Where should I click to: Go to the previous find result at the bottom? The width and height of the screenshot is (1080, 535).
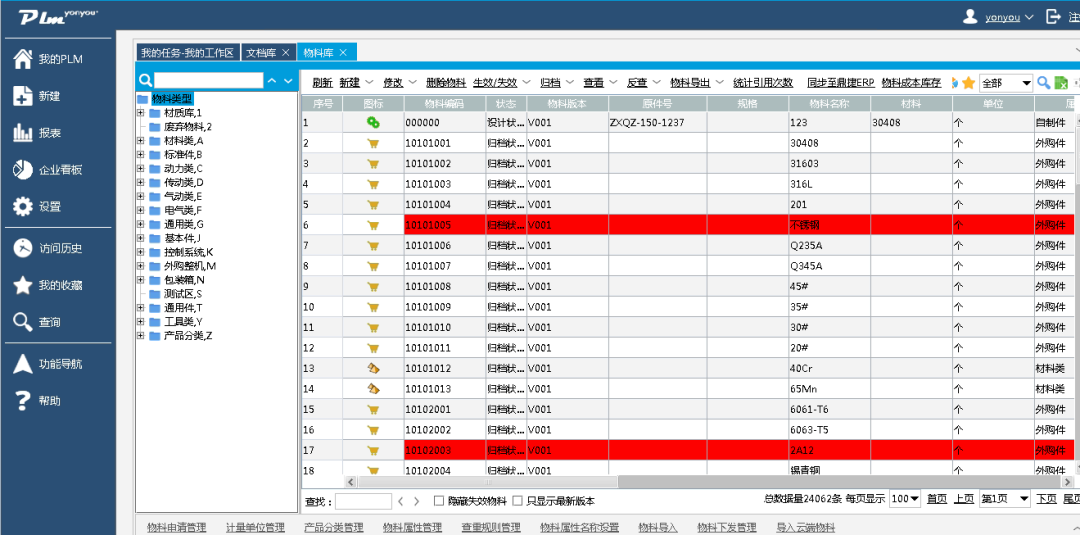(x=401, y=501)
